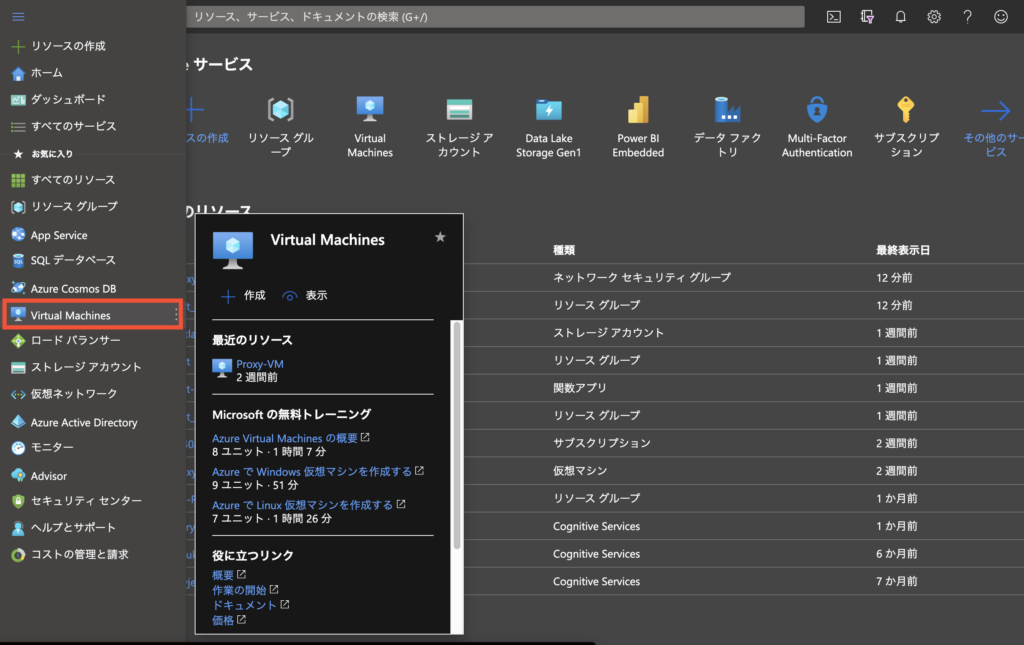
Task: Open Azure で Linux 仮想マシンを作成する link
Action: 302,505
